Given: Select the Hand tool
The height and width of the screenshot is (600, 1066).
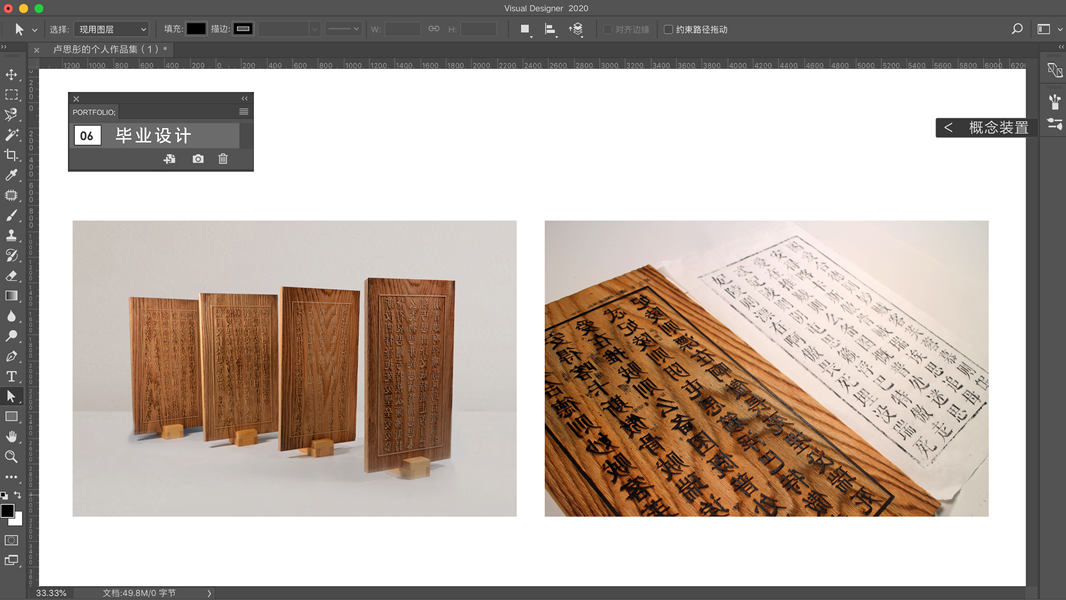Looking at the screenshot, I should click(12, 436).
